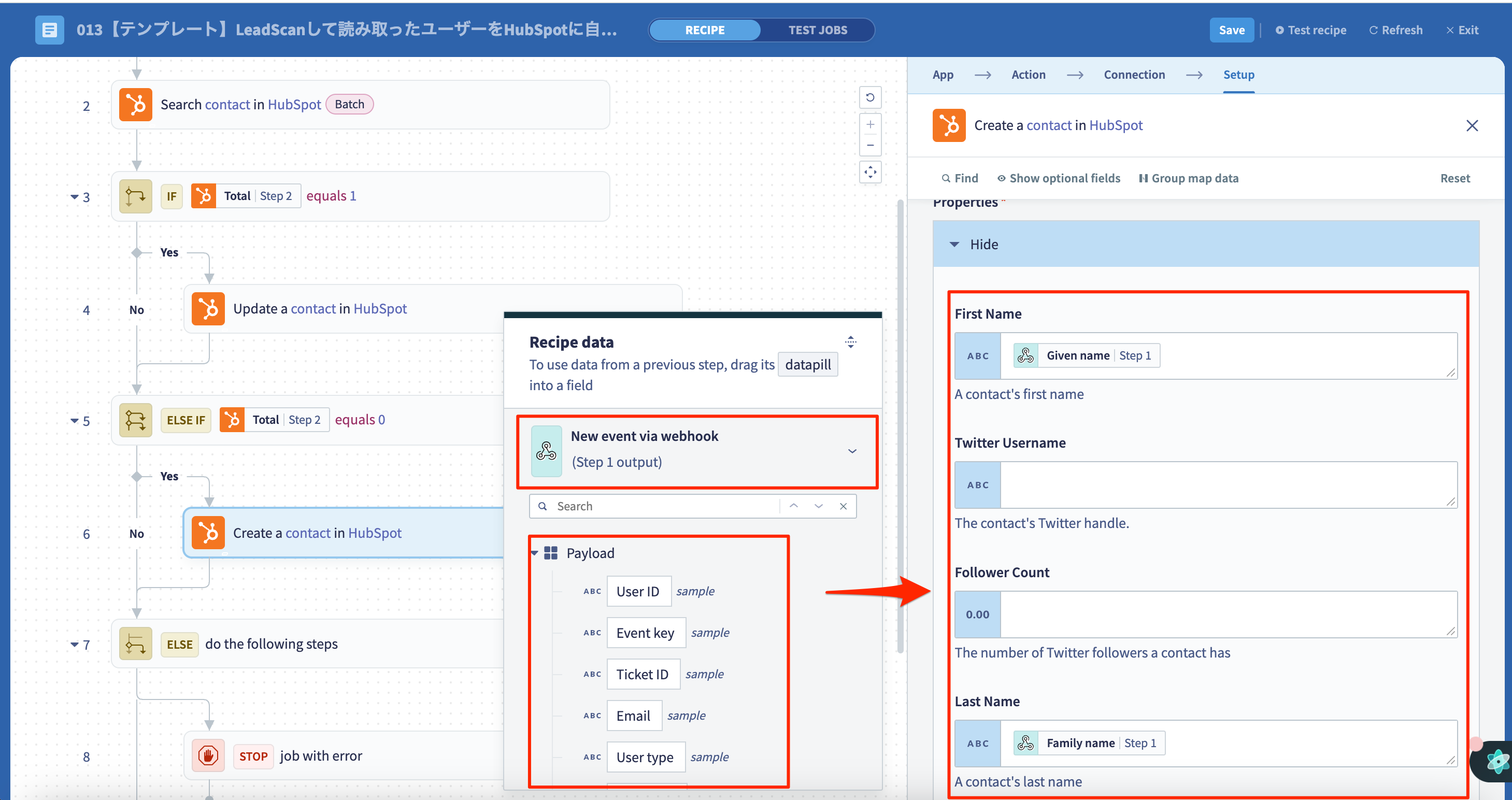Viewport: 1512px width, 800px height.
Task: Go to the App setup step
Action: [943, 75]
